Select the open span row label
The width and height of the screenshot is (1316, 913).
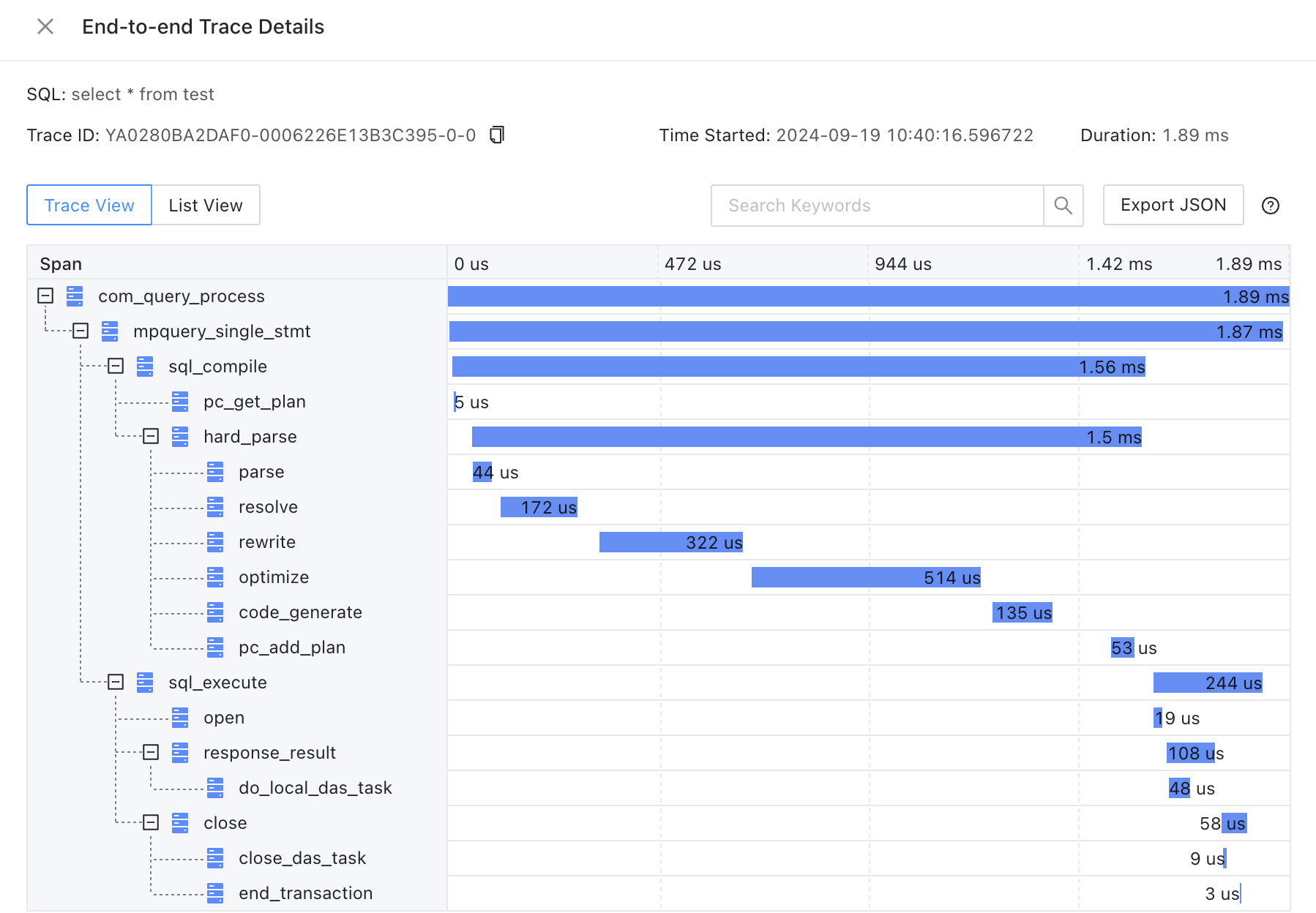click(x=224, y=718)
